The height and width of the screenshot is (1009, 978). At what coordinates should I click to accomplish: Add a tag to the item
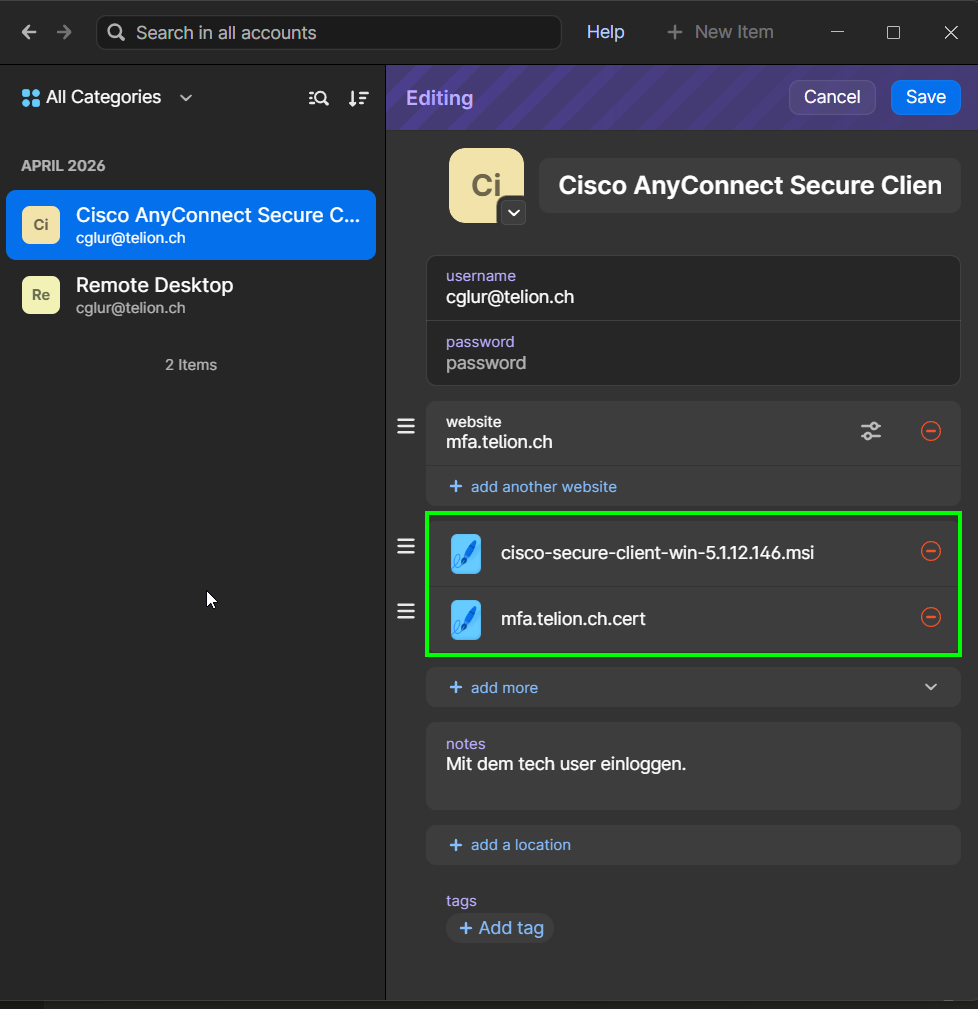[501, 928]
